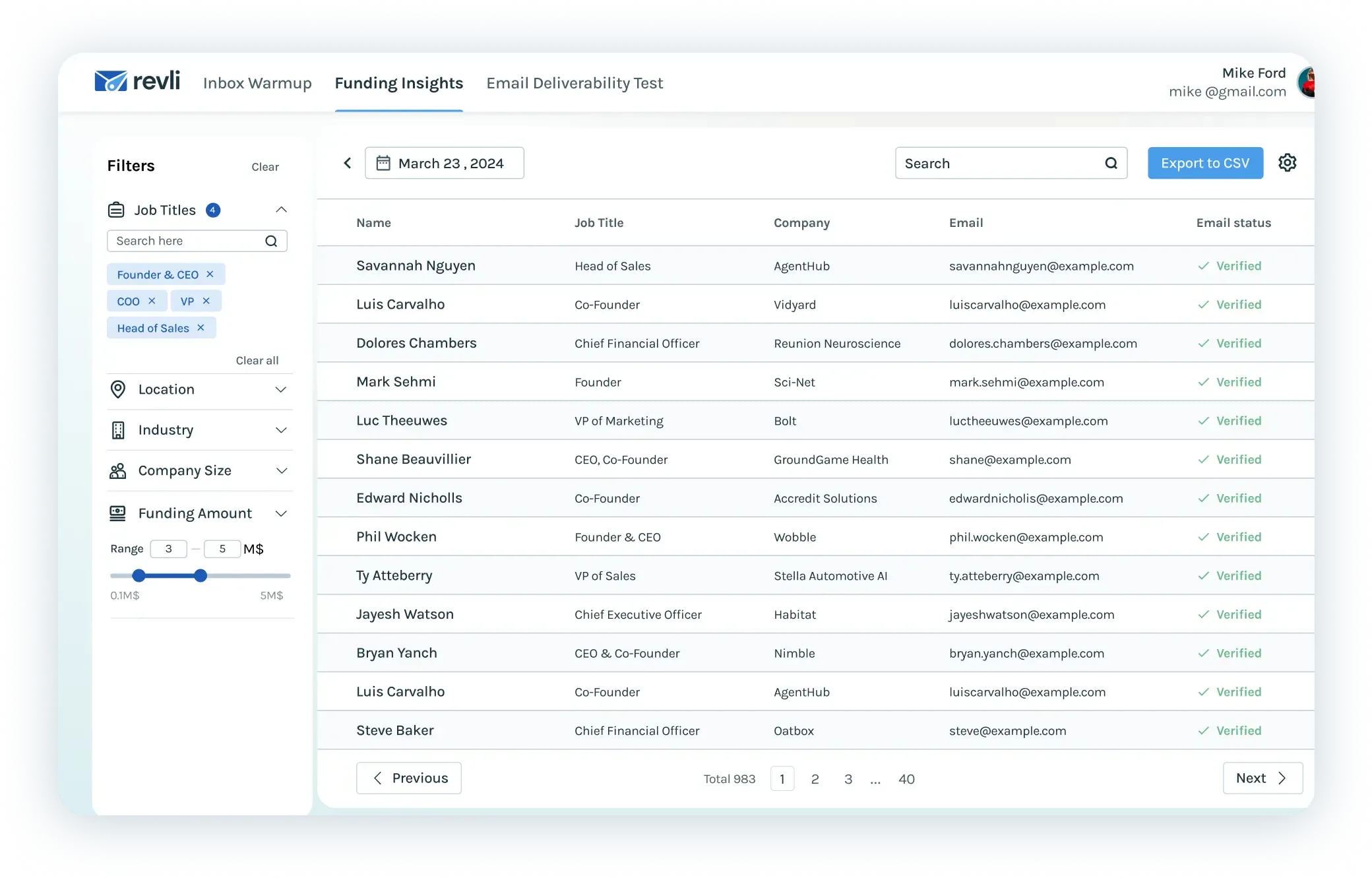Collapse the Job Titles section

coord(281,210)
